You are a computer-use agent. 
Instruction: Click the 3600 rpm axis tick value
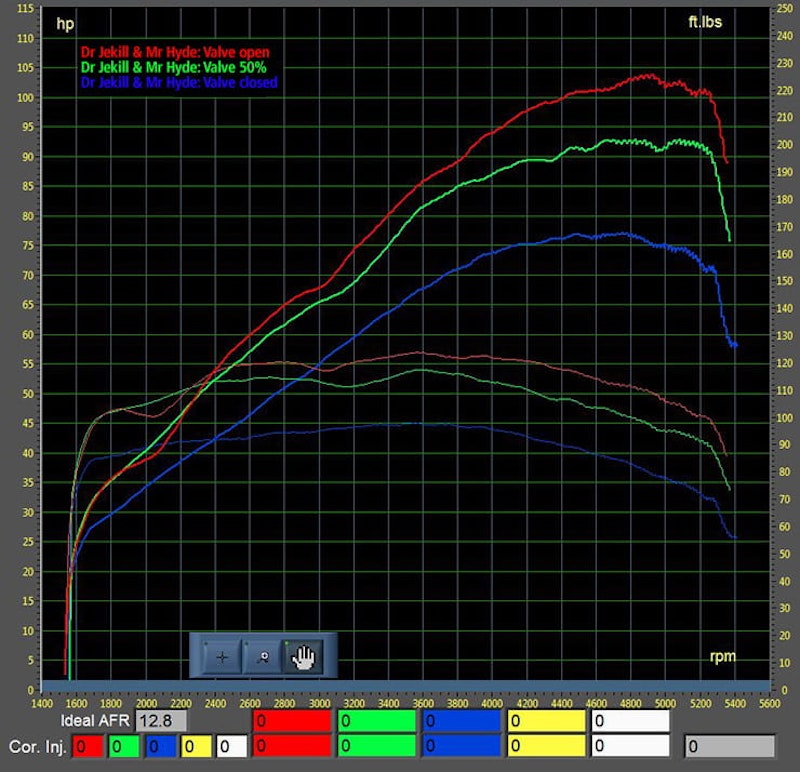423,704
